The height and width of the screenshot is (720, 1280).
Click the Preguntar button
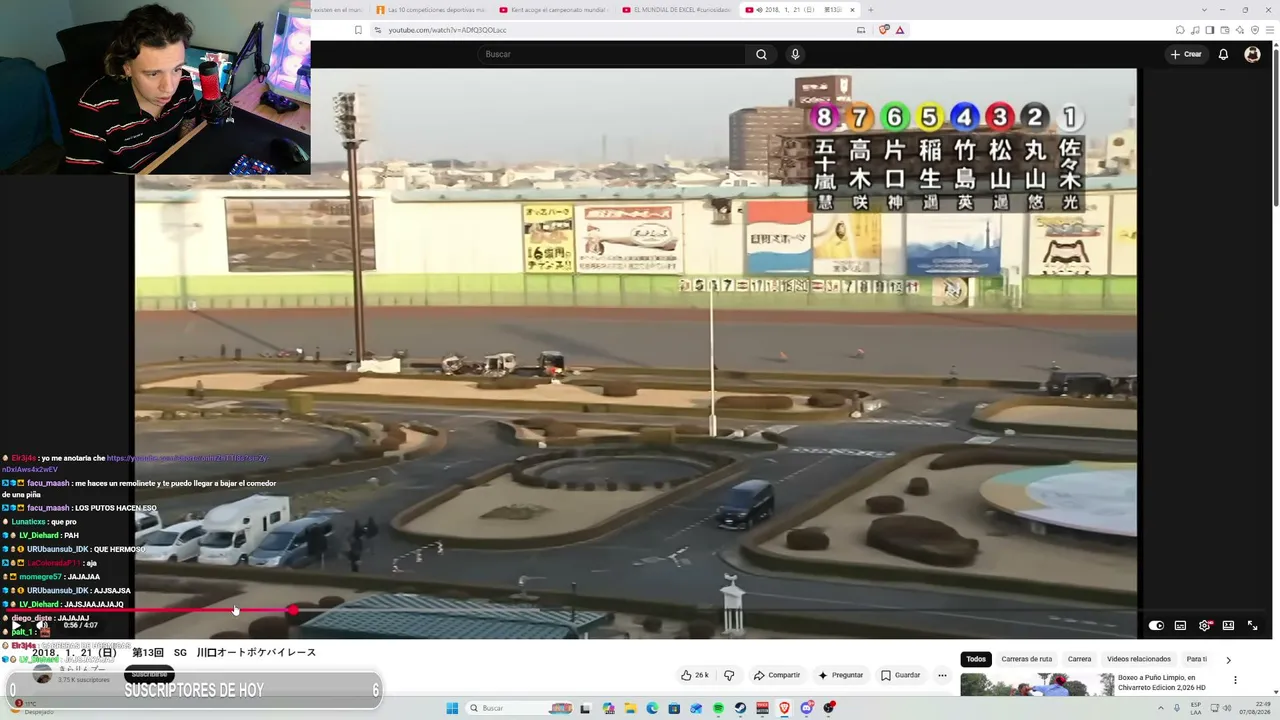pos(840,675)
